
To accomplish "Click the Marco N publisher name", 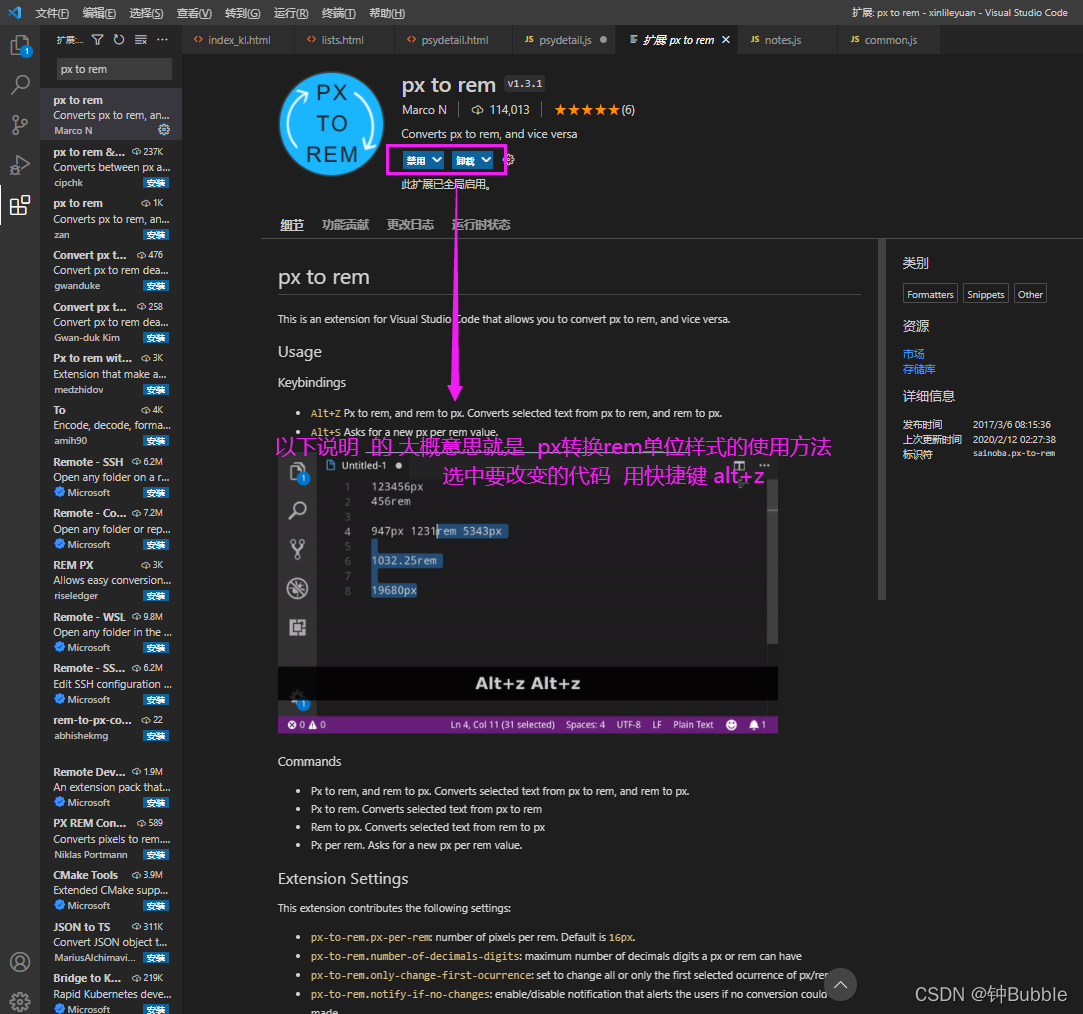I will coord(424,110).
